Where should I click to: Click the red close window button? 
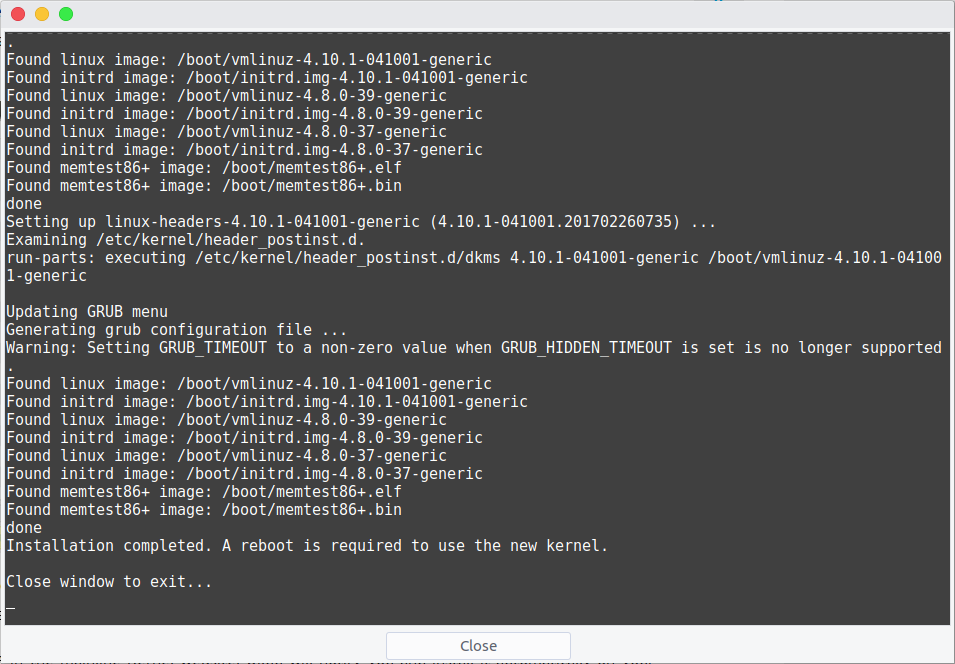pos(18,14)
